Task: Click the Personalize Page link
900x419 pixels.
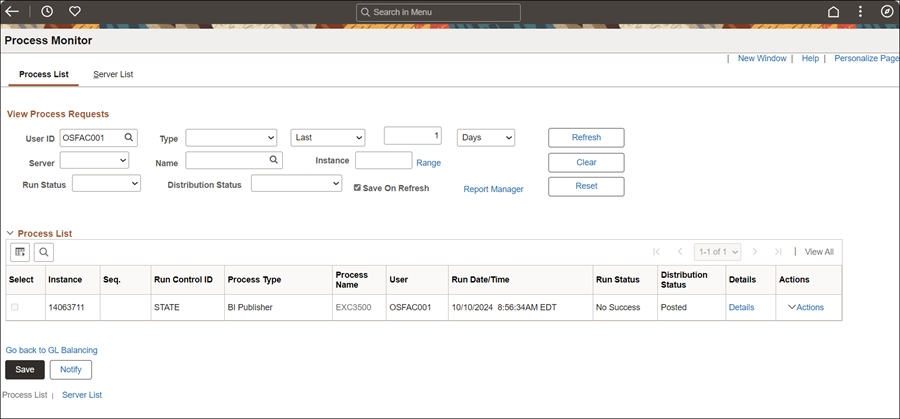Action: (x=867, y=59)
